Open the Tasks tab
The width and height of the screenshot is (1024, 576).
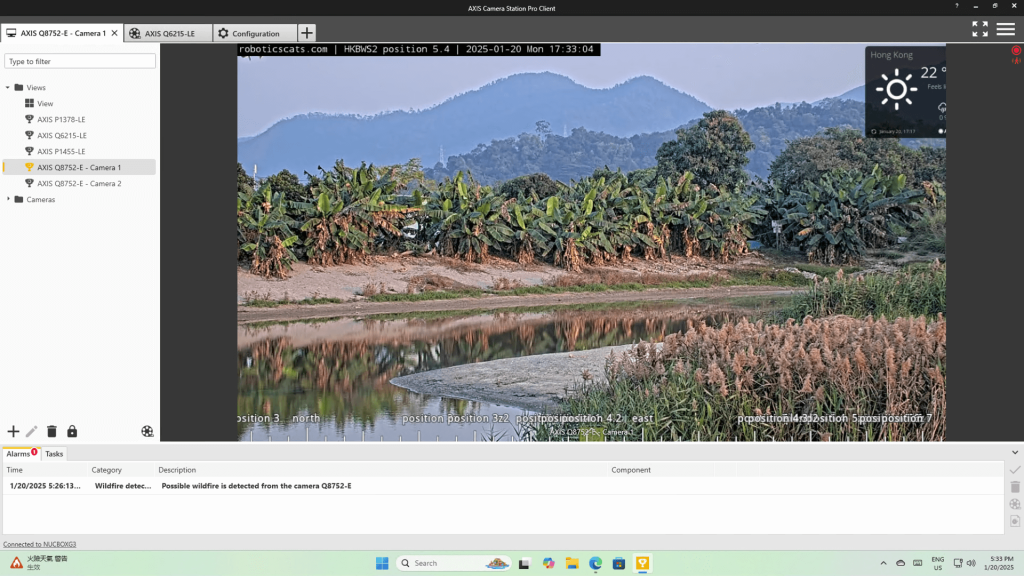54,454
